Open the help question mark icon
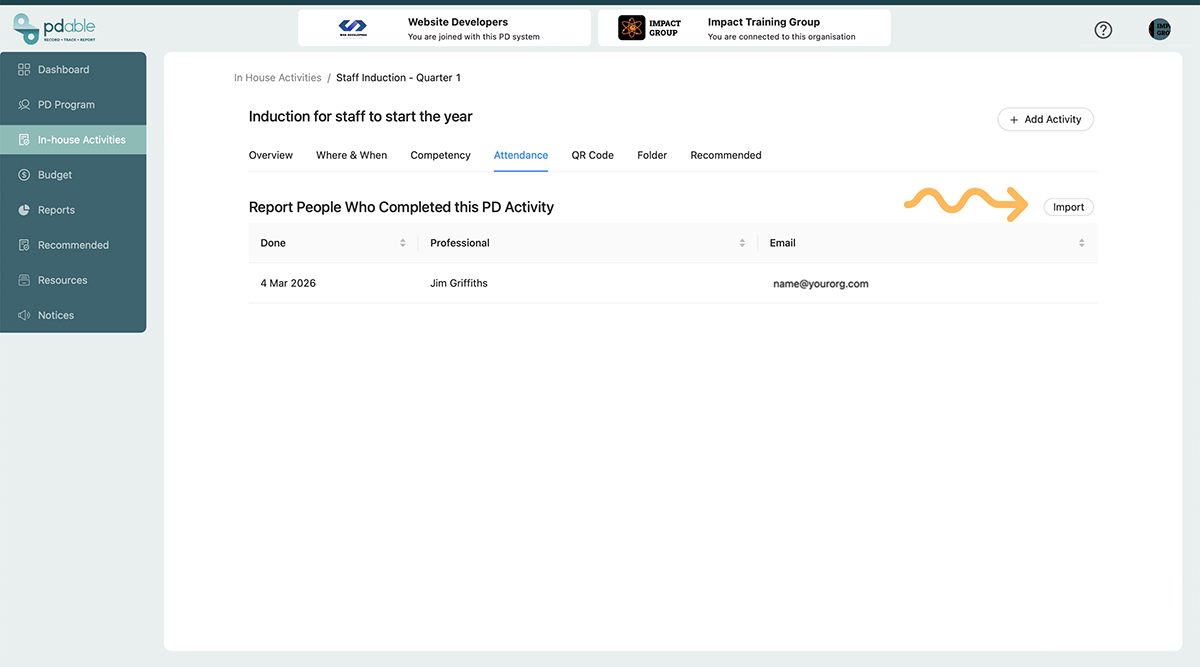Image resolution: width=1200 pixels, height=667 pixels. (x=1103, y=30)
